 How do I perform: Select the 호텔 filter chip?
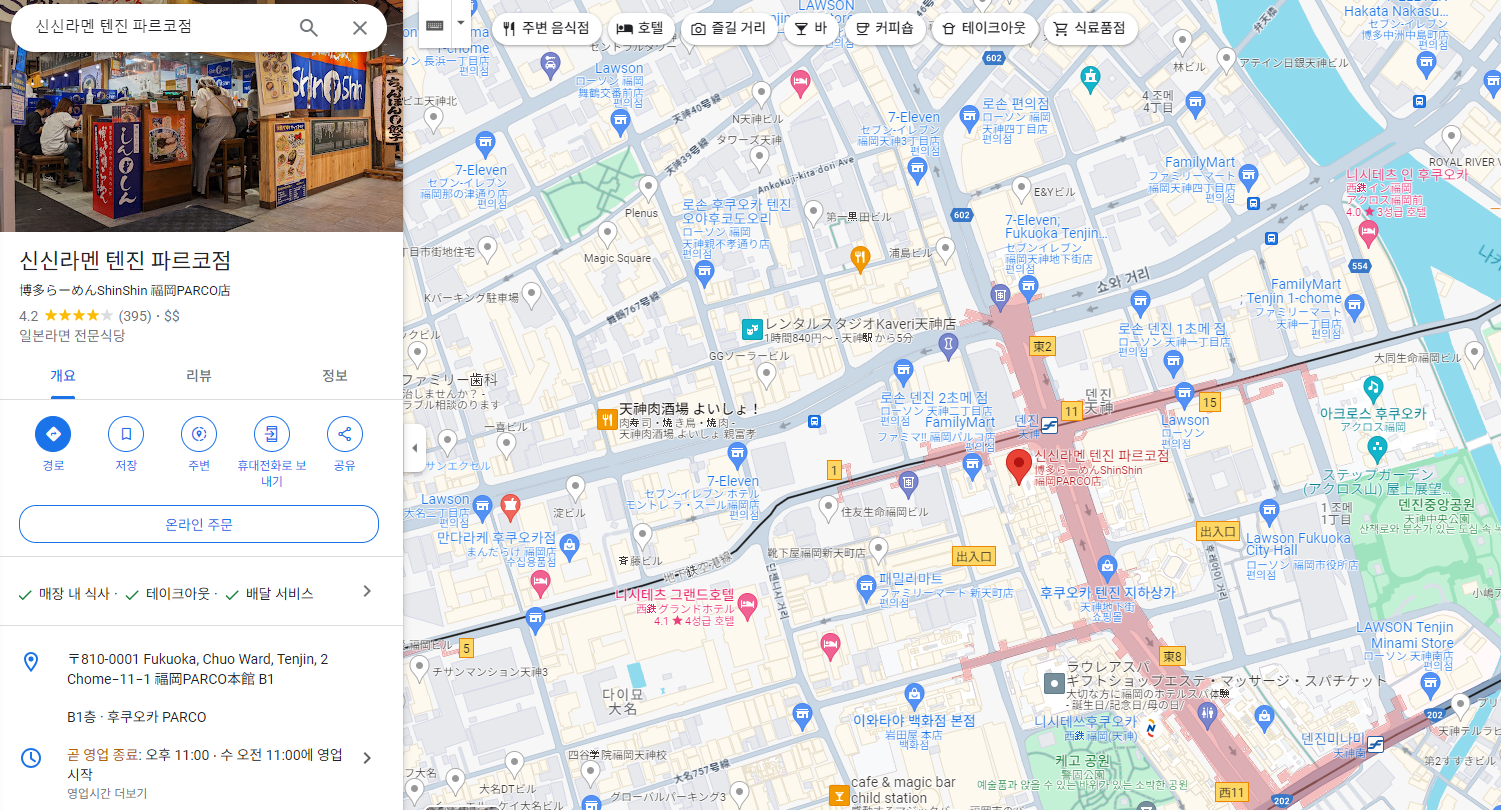pyautogui.click(x=640, y=28)
